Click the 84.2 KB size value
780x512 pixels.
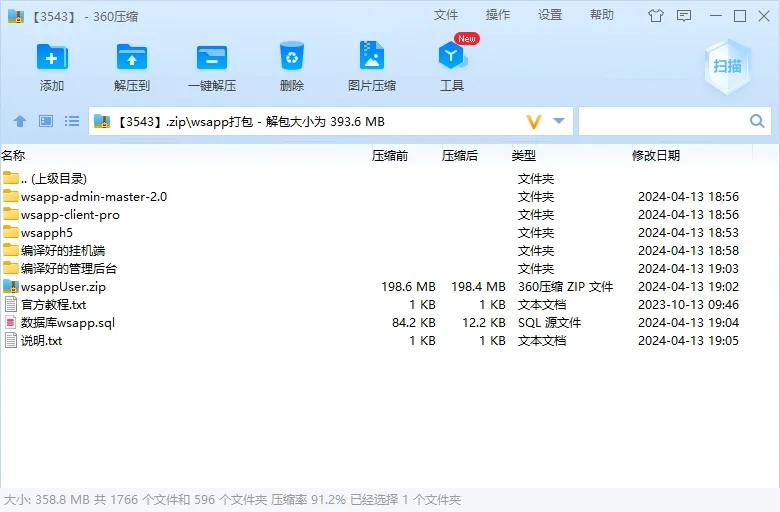point(413,322)
